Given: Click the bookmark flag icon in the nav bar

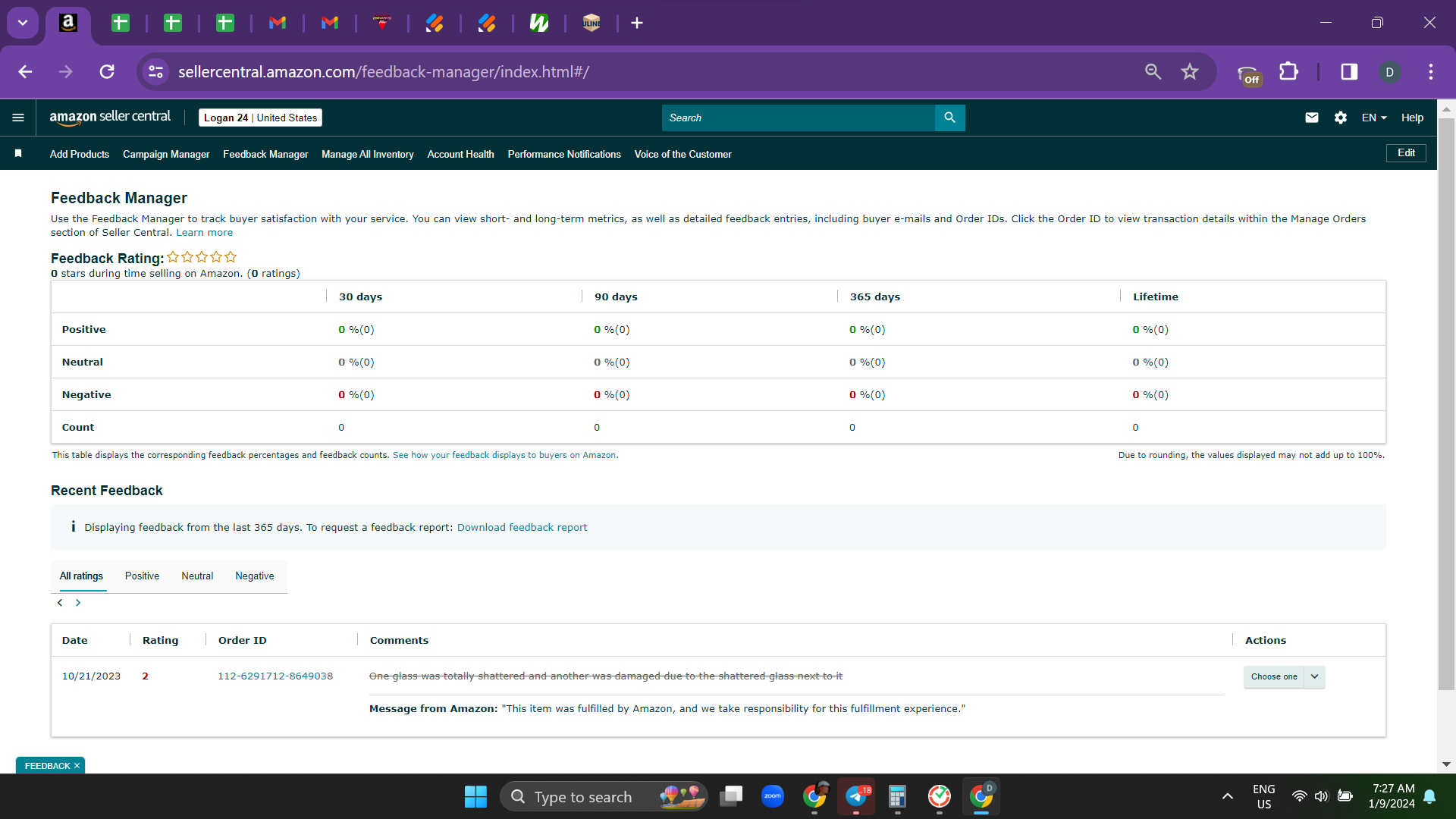Looking at the screenshot, I should point(18,153).
